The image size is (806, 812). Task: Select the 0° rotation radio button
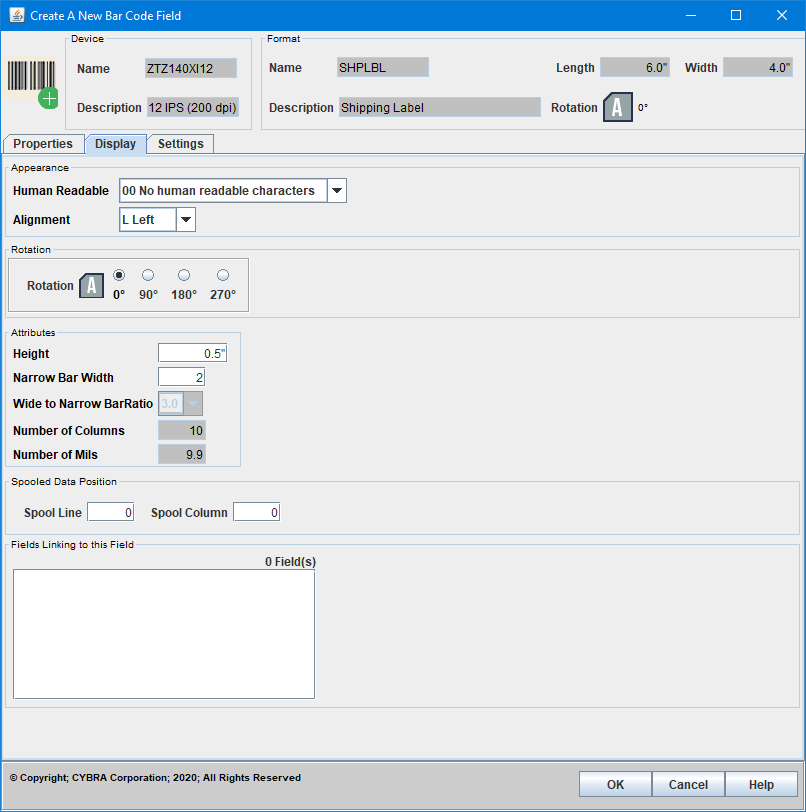coord(119,275)
